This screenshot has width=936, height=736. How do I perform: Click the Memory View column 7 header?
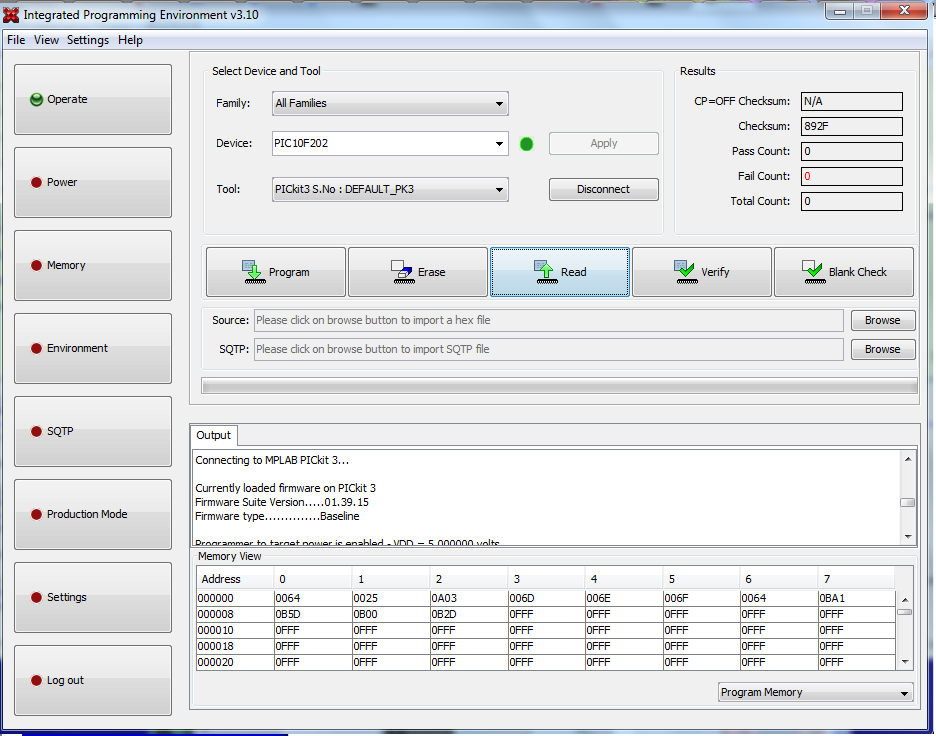click(856, 579)
